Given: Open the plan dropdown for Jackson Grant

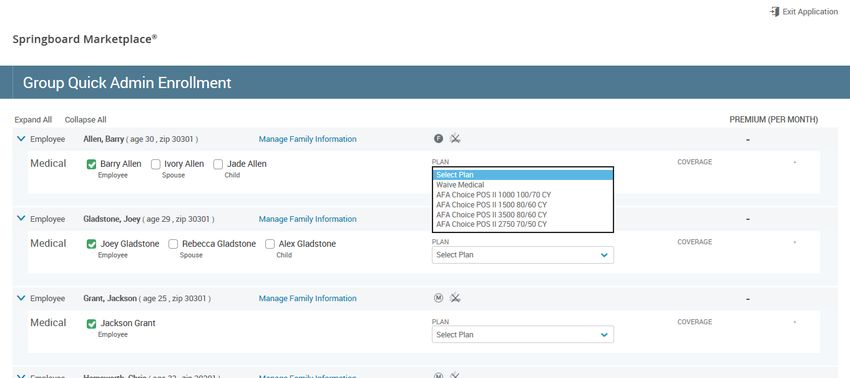Looking at the screenshot, I should tap(523, 335).
